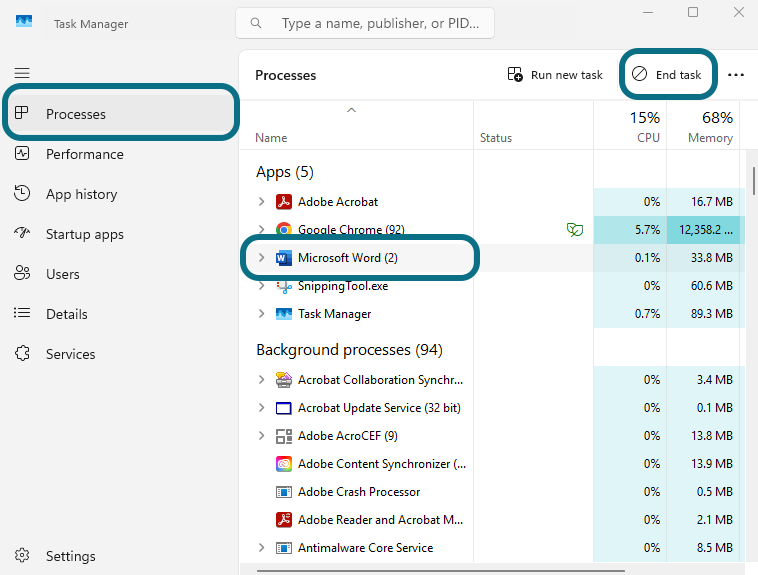Click the vertical scrollbar thumb
The image size is (758, 575).
coord(754,180)
